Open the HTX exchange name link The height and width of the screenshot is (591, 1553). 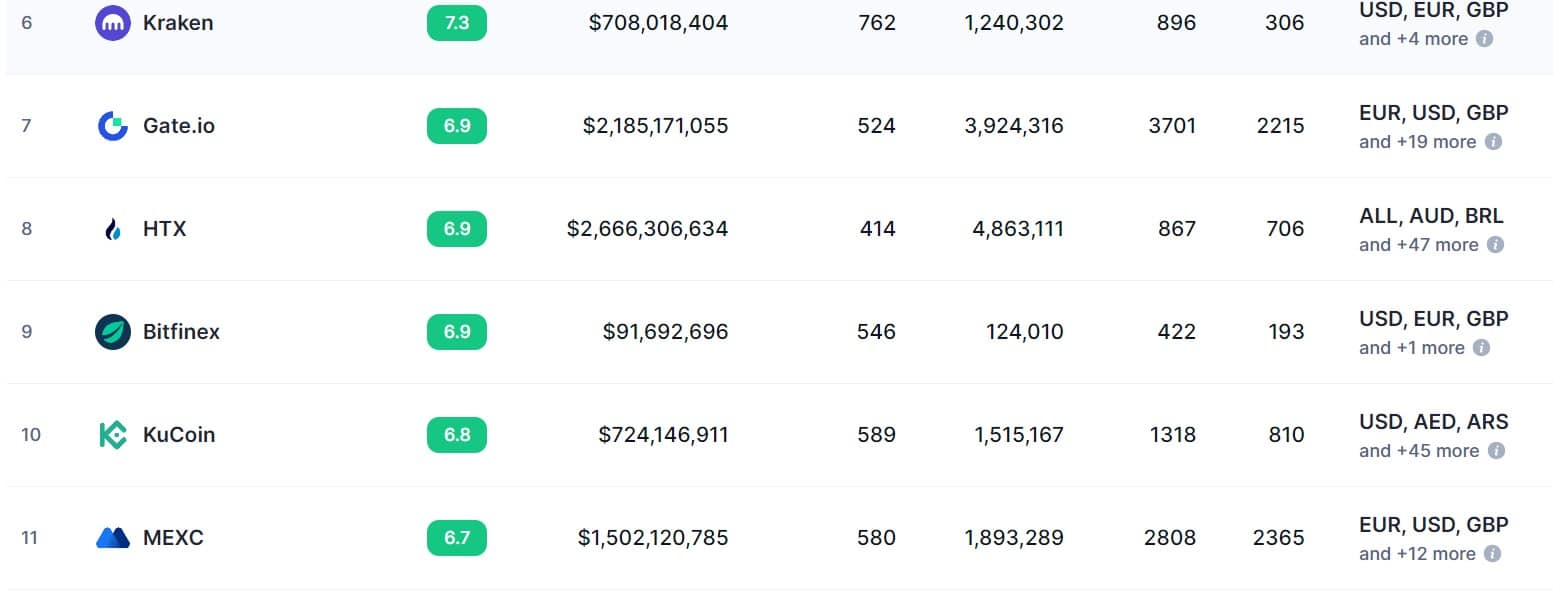pos(165,229)
